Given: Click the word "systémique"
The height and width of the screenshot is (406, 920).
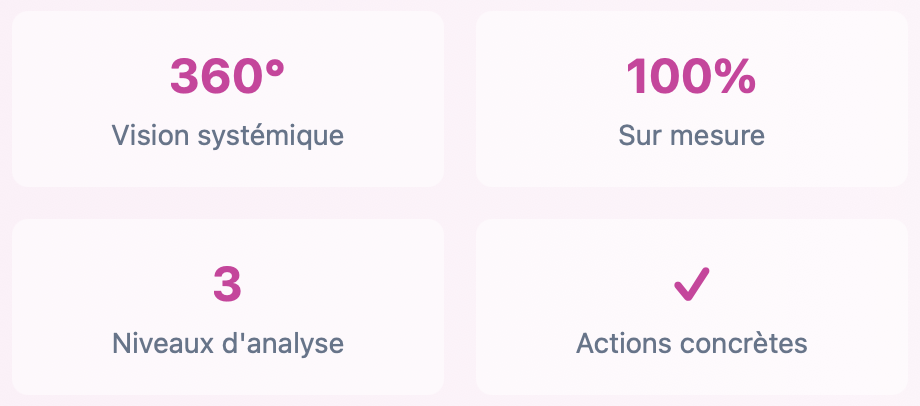Looking at the screenshot, I should [270, 137].
